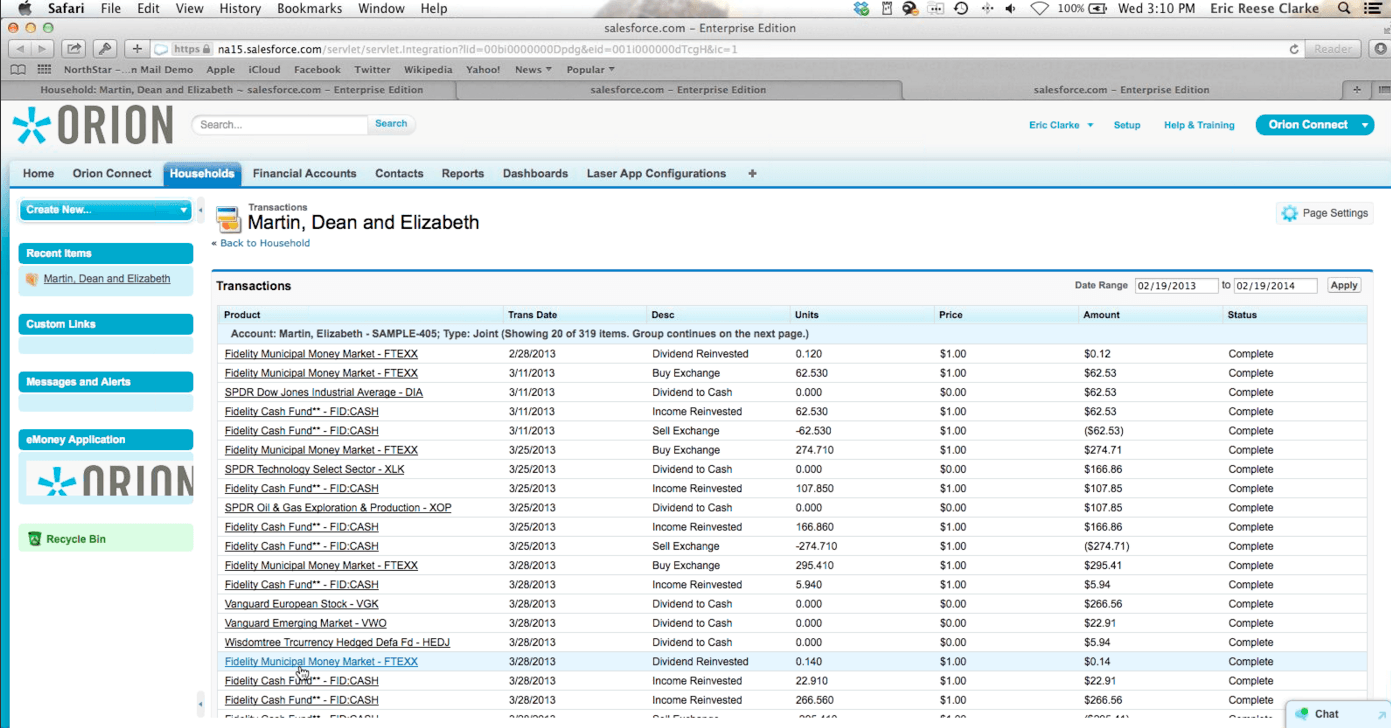Click the Page Settings gear icon
Image resolution: width=1391 pixels, height=728 pixels.
point(1289,213)
